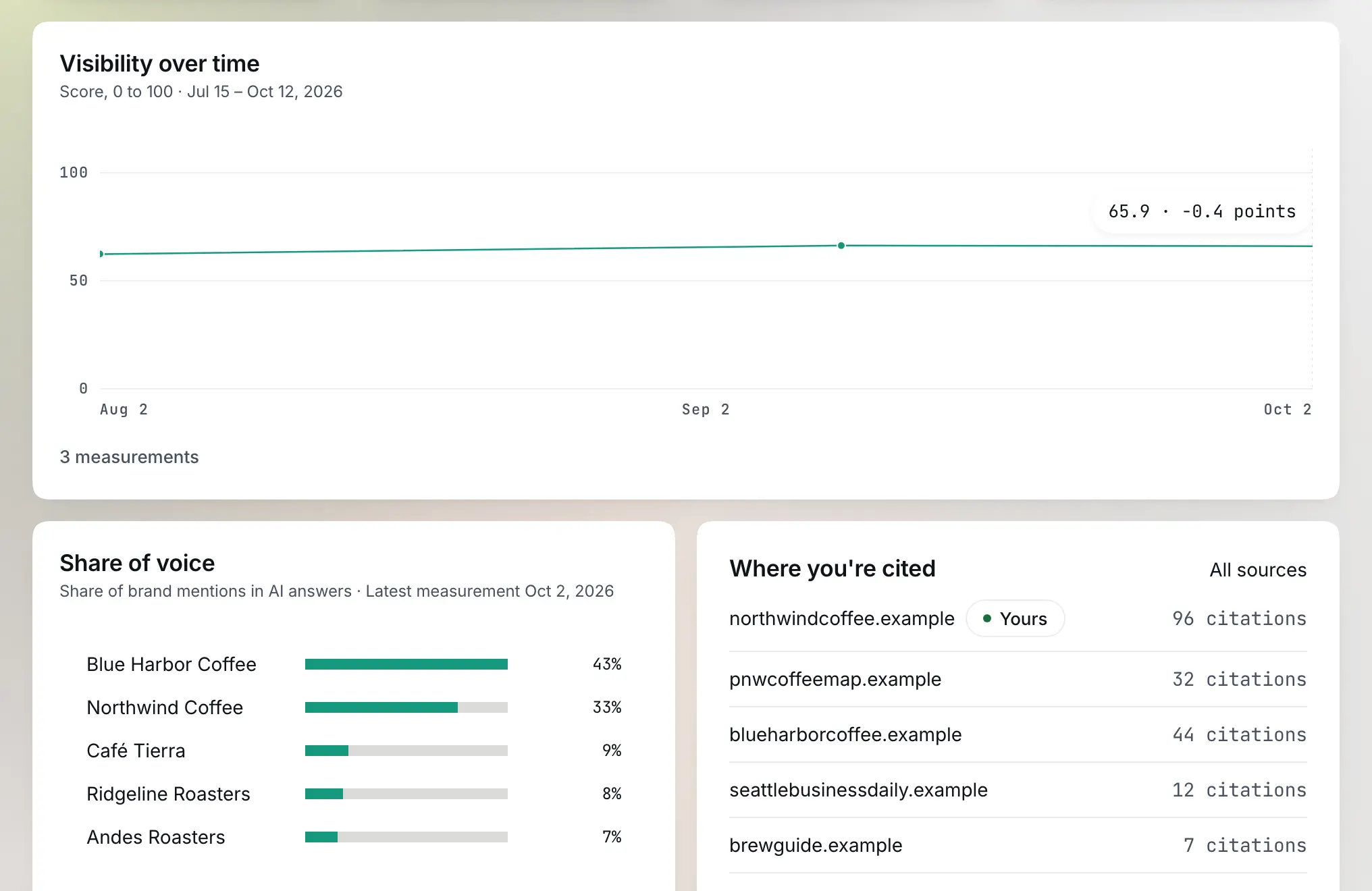Click the 'Latest measurement Oct 2, 2026' subtitle
The height and width of the screenshot is (891, 1372).
(490, 591)
